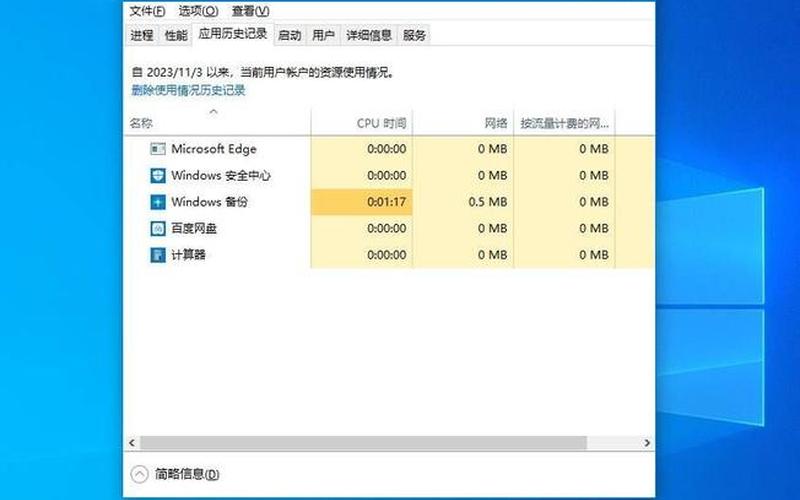Image resolution: width=800 pixels, height=500 pixels.
Task: Select the Windows 备份 row name
Action: click(209, 202)
